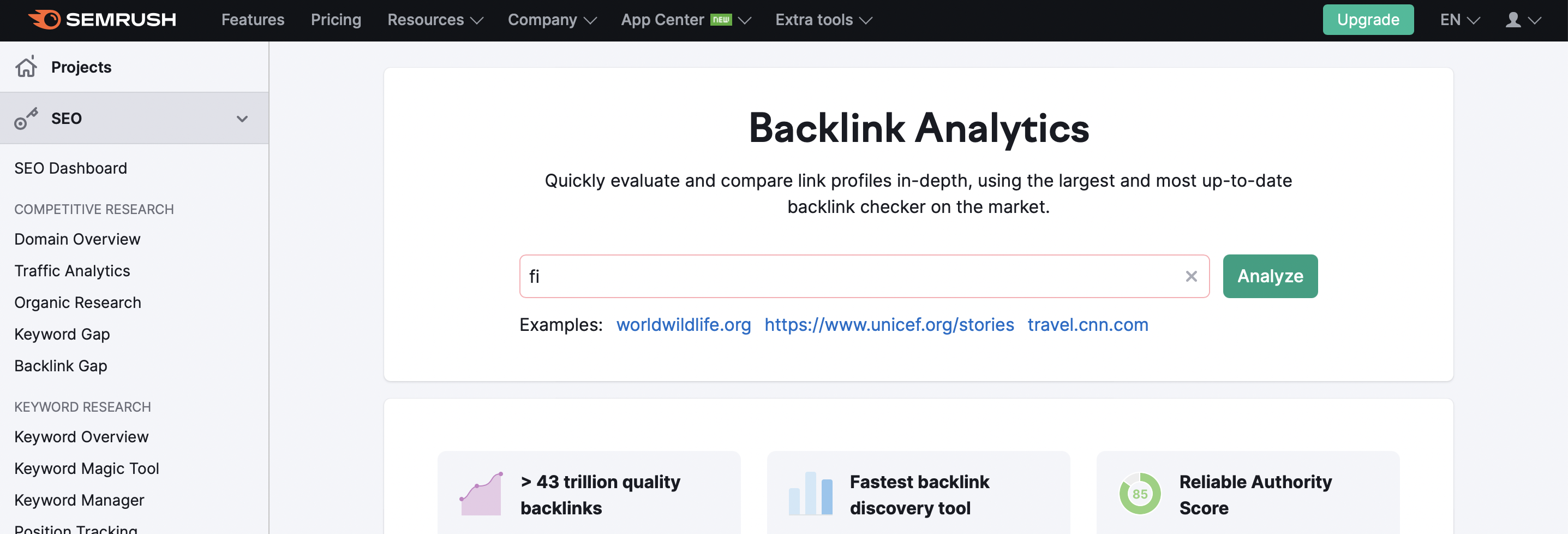Click the growth chart backlinks icon
The image size is (1568, 534).
point(481,494)
